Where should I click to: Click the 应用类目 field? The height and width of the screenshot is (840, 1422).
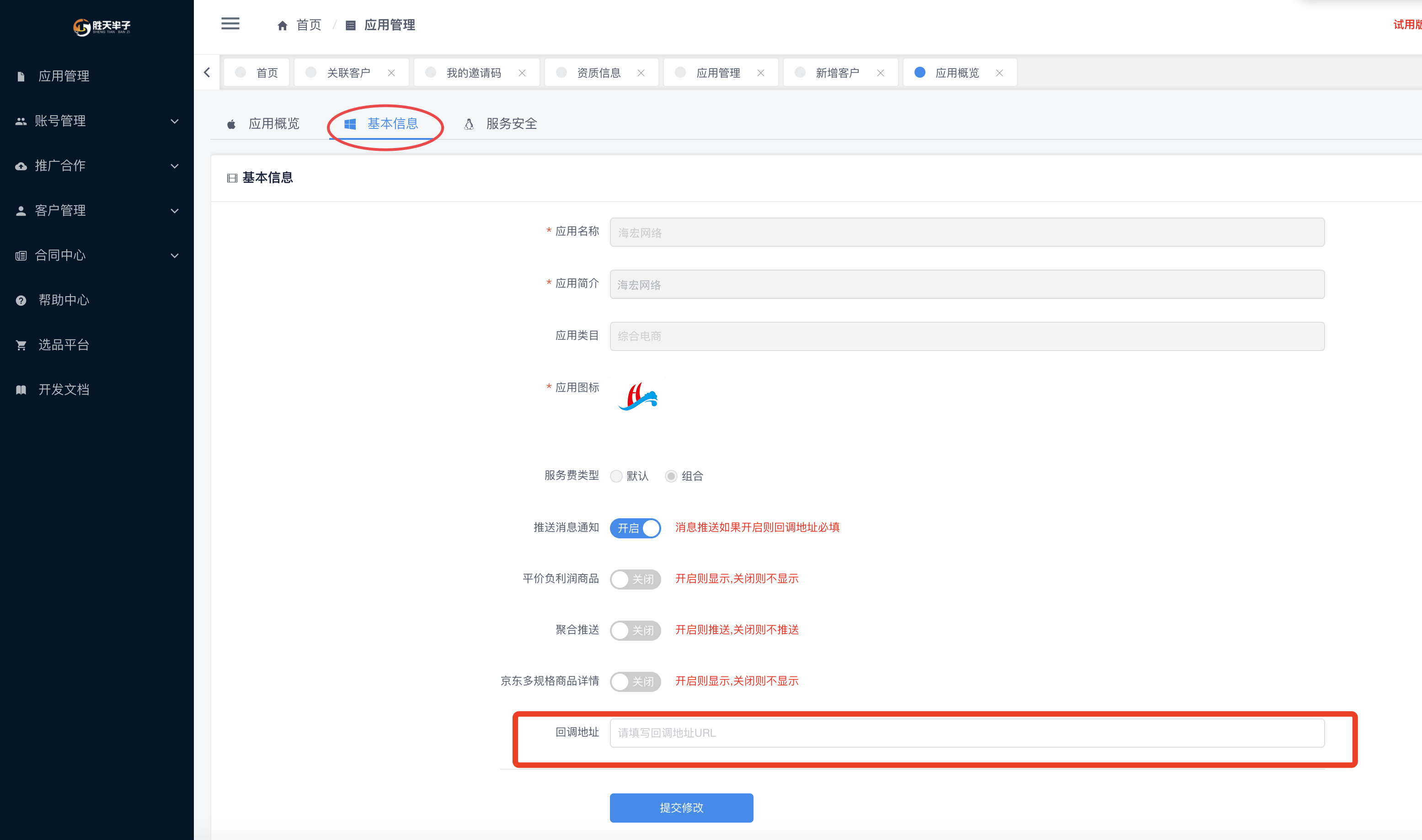967,336
